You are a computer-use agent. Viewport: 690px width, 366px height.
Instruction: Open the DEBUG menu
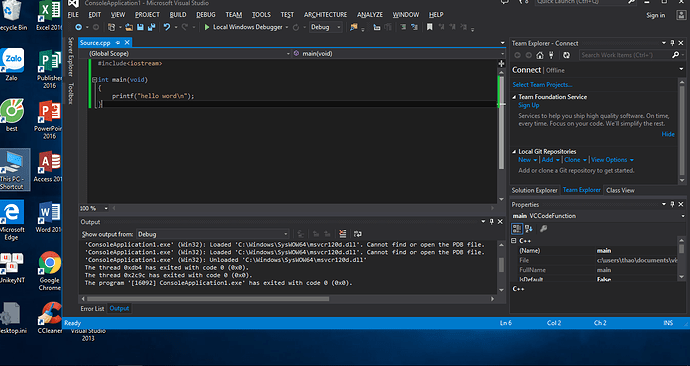(206, 15)
